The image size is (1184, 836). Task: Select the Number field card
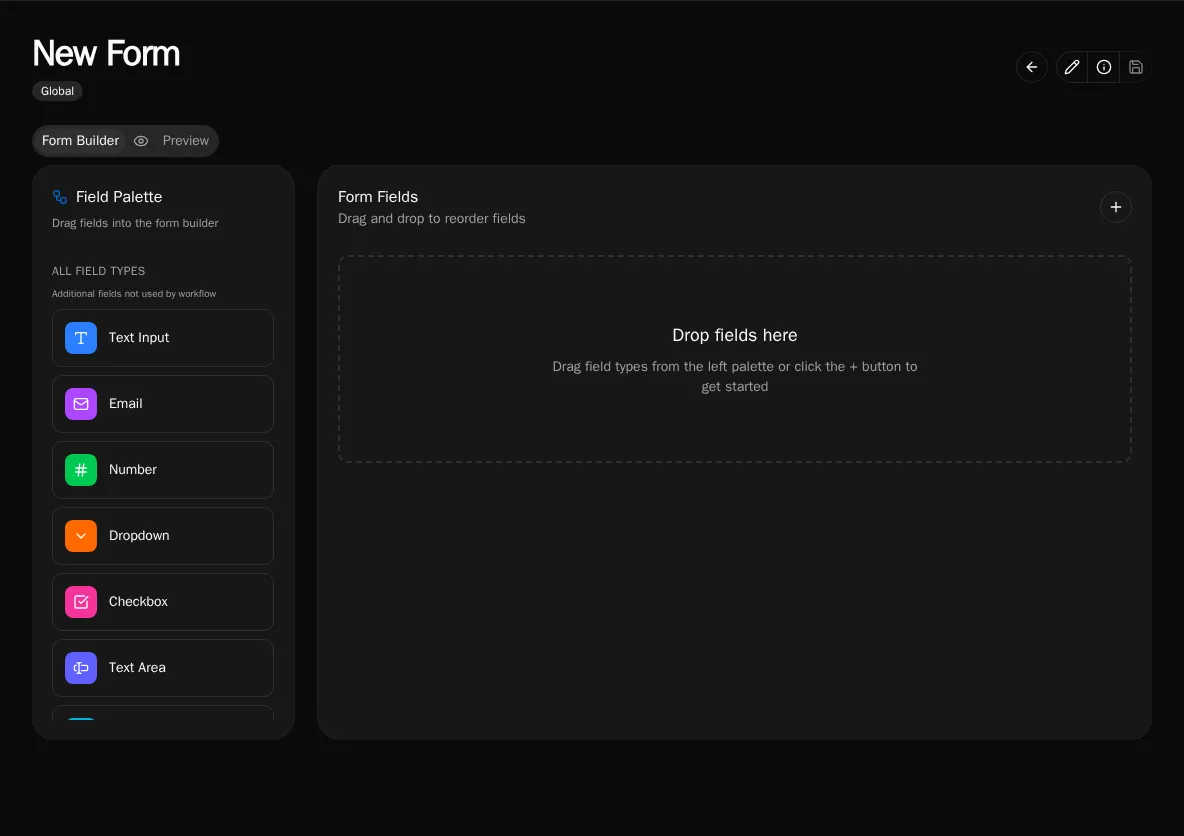coord(162,470)
